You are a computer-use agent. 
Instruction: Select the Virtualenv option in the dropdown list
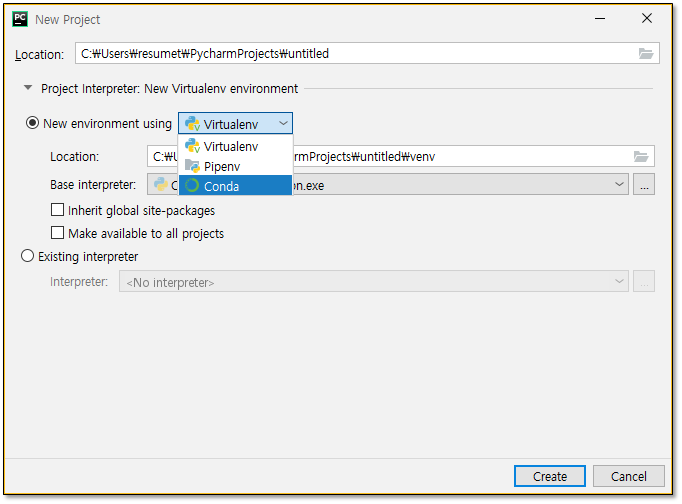coord(235,146)
